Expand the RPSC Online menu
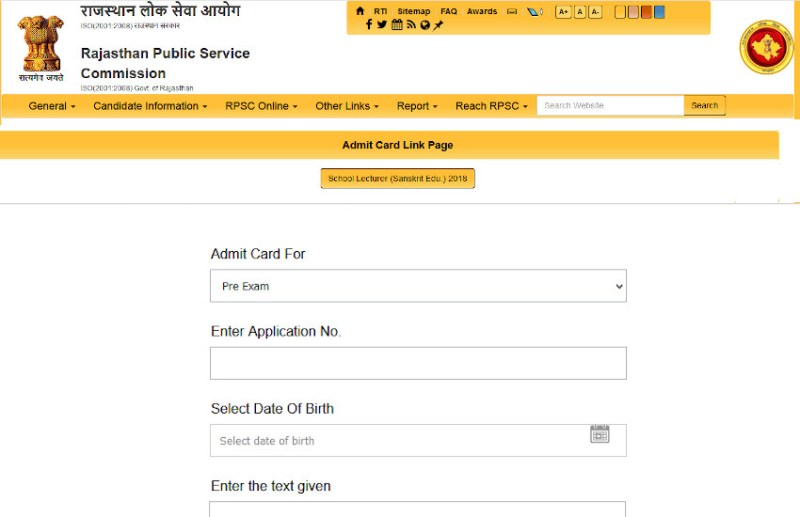Image resolution: width=800 pixels, height=517 pixels. point(261,106)
